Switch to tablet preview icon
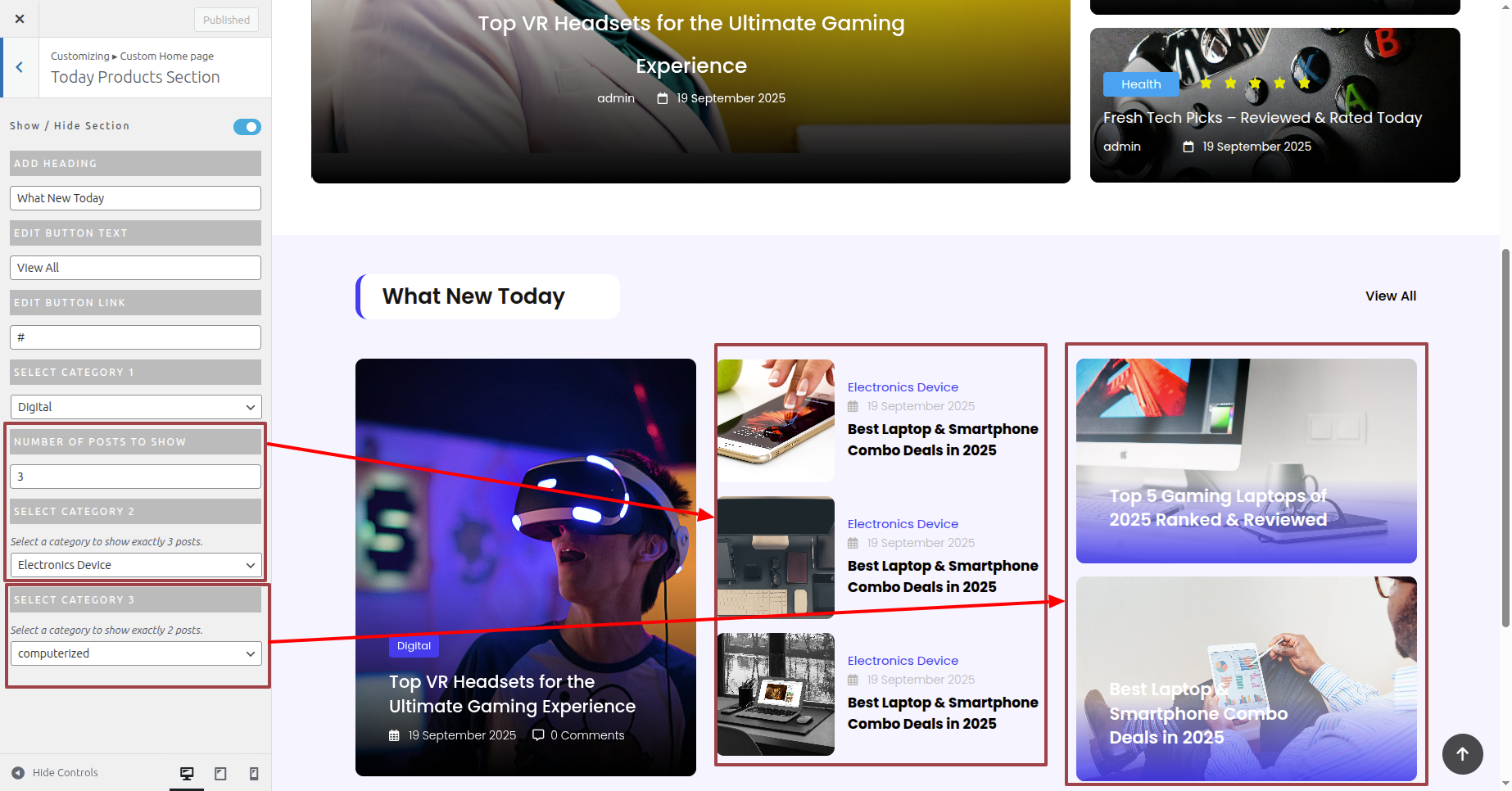Image resolution: width=1512 pixels, height=791 pixels. click(x=220, y=773)
